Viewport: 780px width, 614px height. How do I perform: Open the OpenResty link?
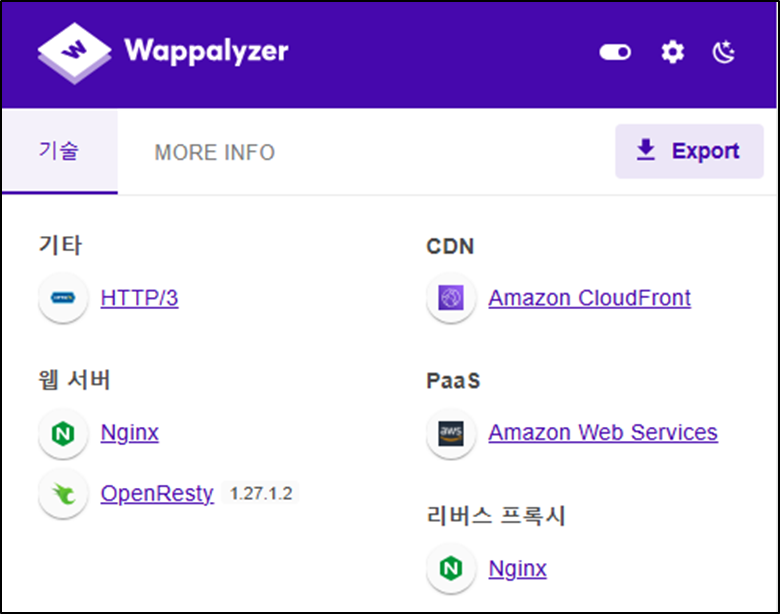click(x=157, y=494)
